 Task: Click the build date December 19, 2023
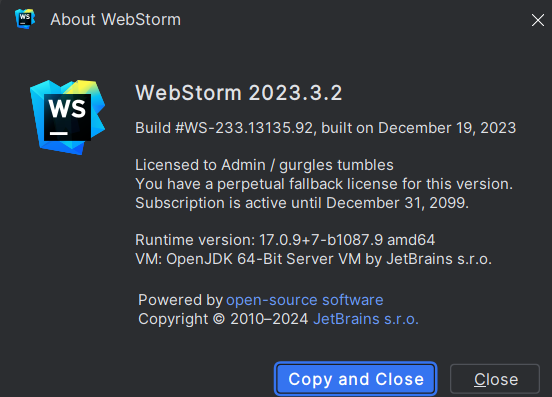(447, 128)
